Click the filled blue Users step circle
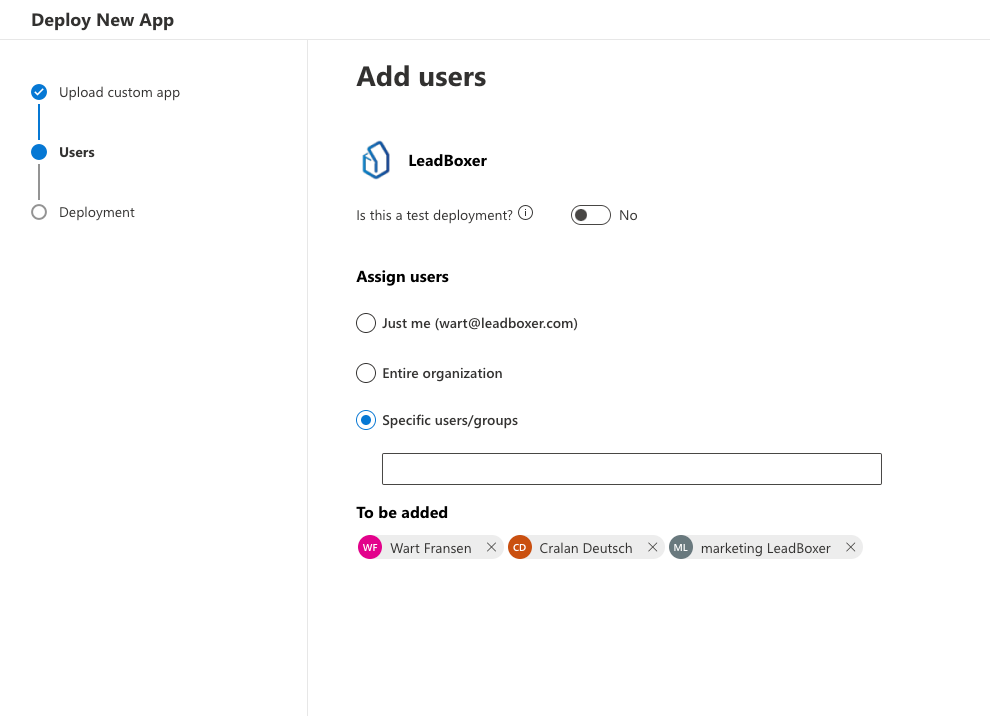The width and height of the screenshot is (990, 716). pyautogui.click(x=39, y=152)
